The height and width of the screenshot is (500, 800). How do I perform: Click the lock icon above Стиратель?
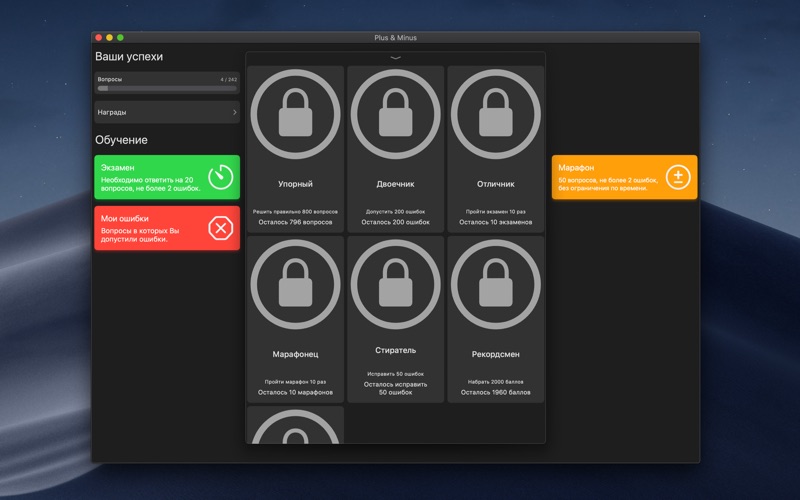point(395,284)
